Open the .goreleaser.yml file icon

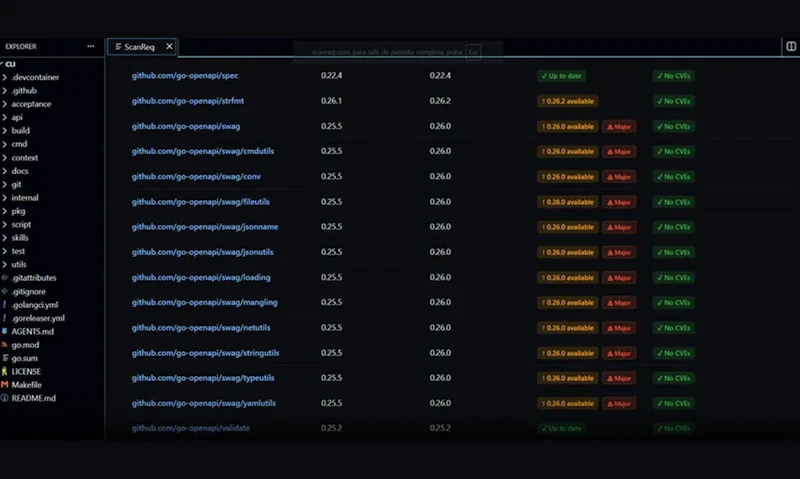coord(5,318)
